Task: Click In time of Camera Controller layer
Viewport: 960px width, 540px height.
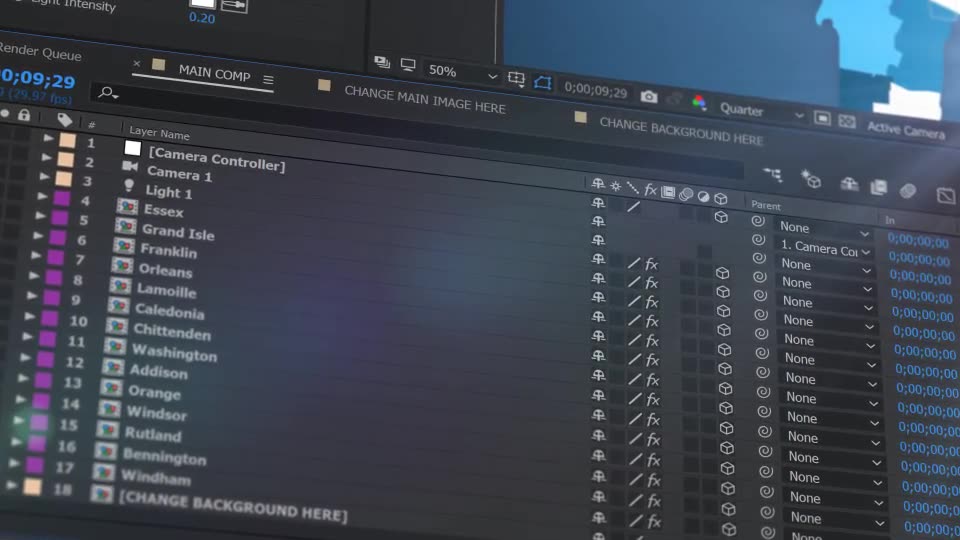Action: click(918, 241)
